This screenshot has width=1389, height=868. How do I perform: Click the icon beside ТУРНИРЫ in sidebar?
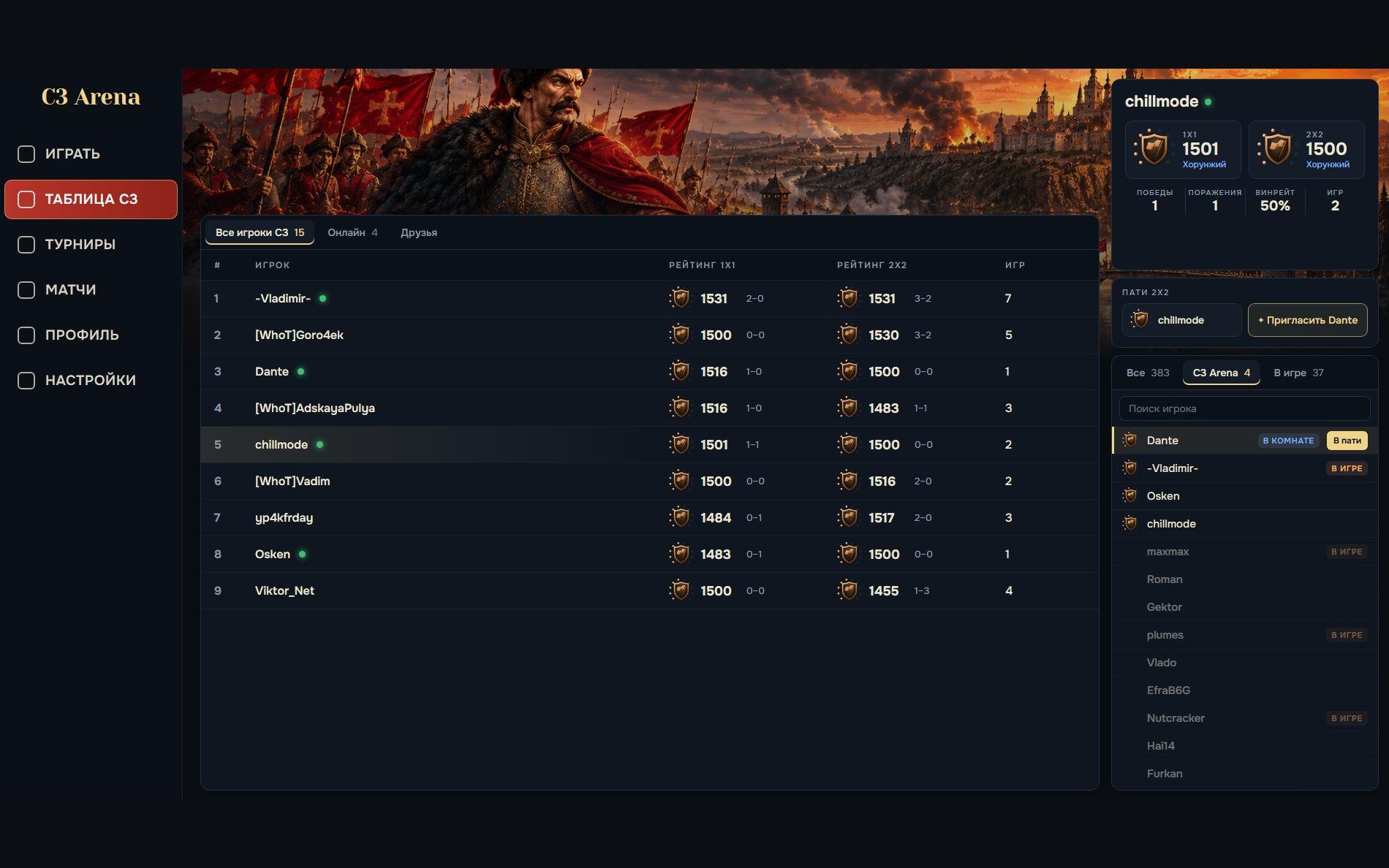pyautogui.click(x=26, y=245)
